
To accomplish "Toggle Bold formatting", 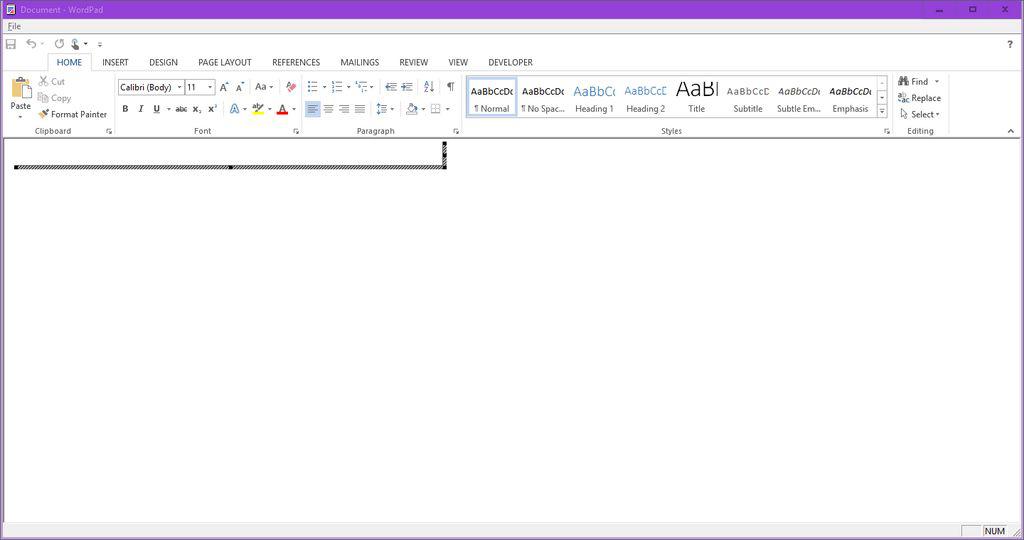I will point(125,109).
